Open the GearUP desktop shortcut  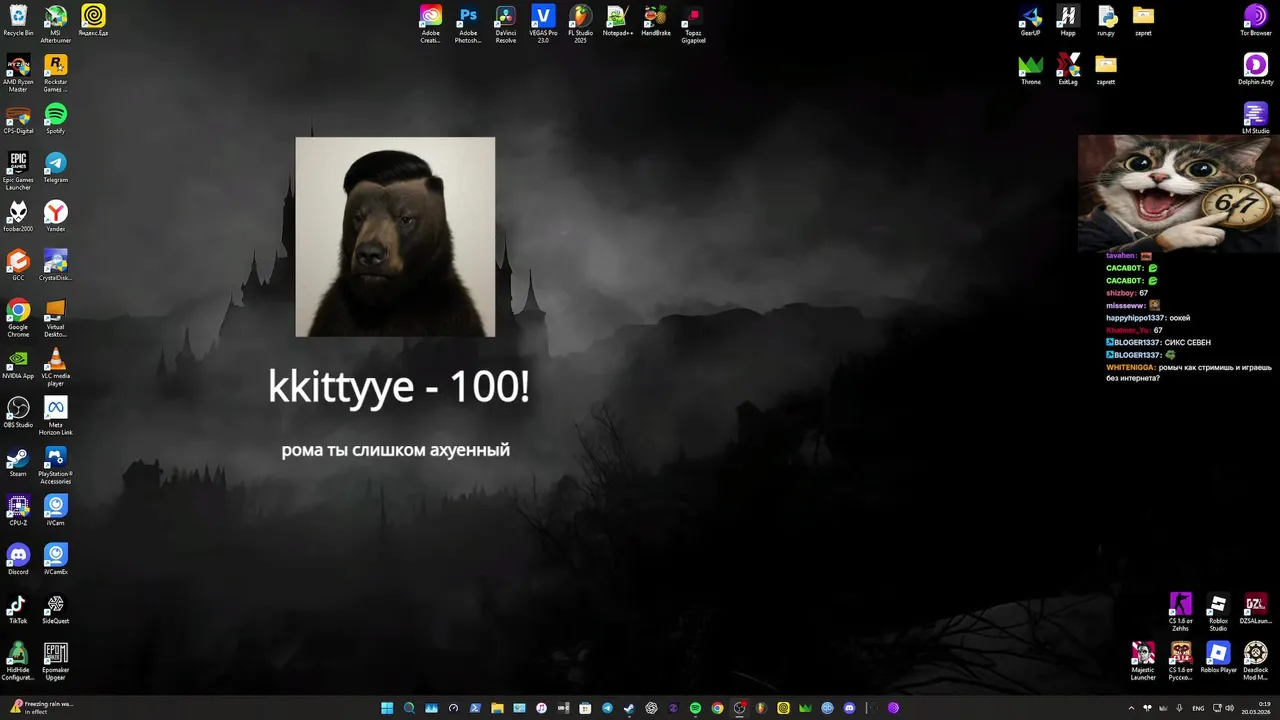point(1031,20)
